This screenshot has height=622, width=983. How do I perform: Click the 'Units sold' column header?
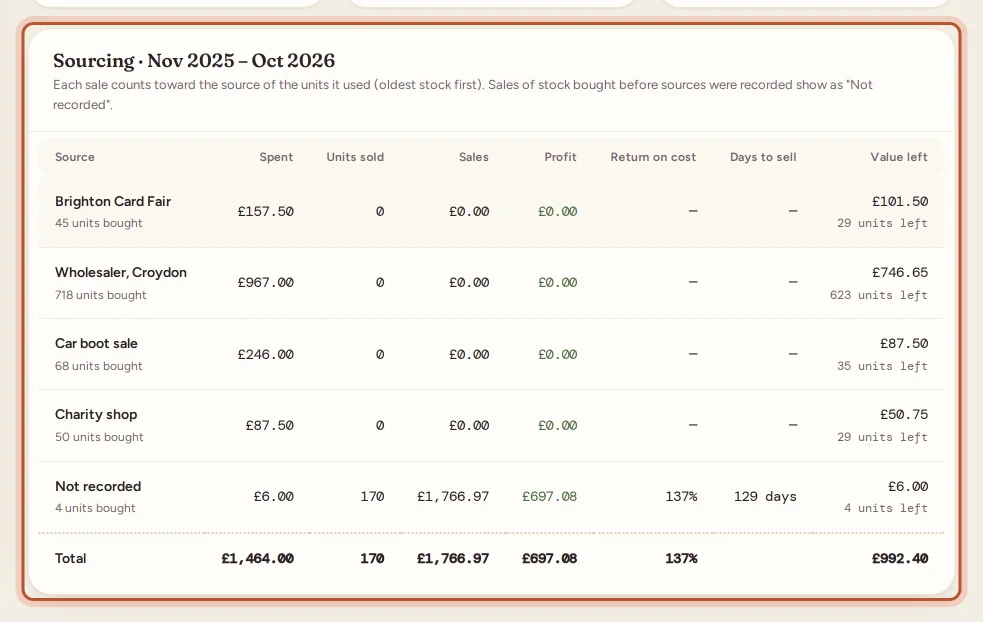point(355,157)
